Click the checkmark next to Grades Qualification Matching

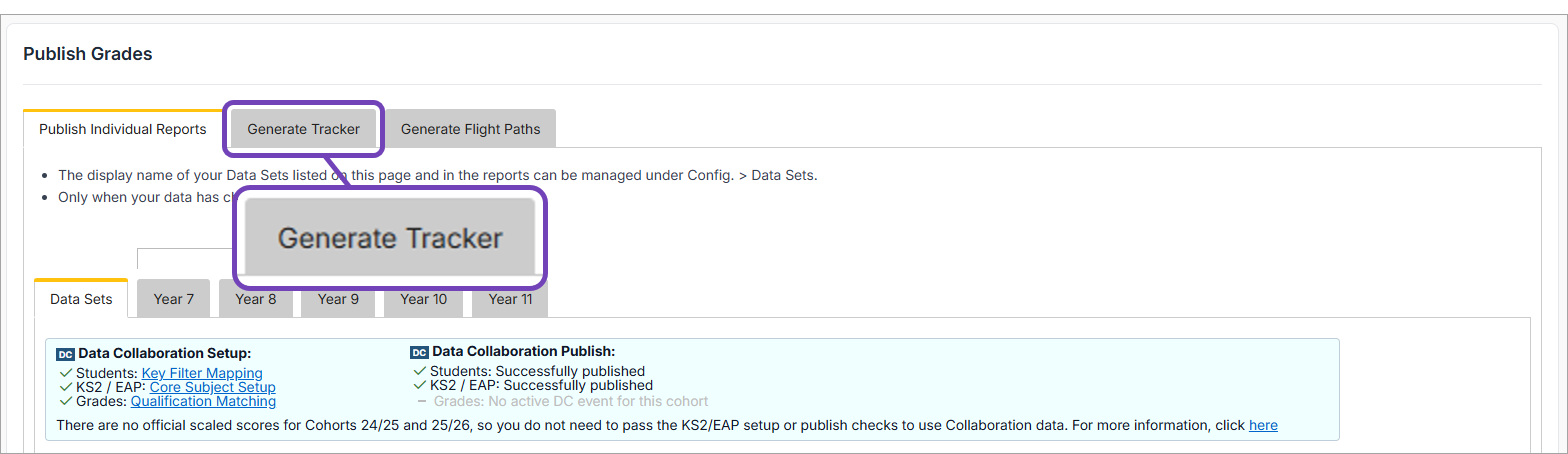click(x=66, y=401)
